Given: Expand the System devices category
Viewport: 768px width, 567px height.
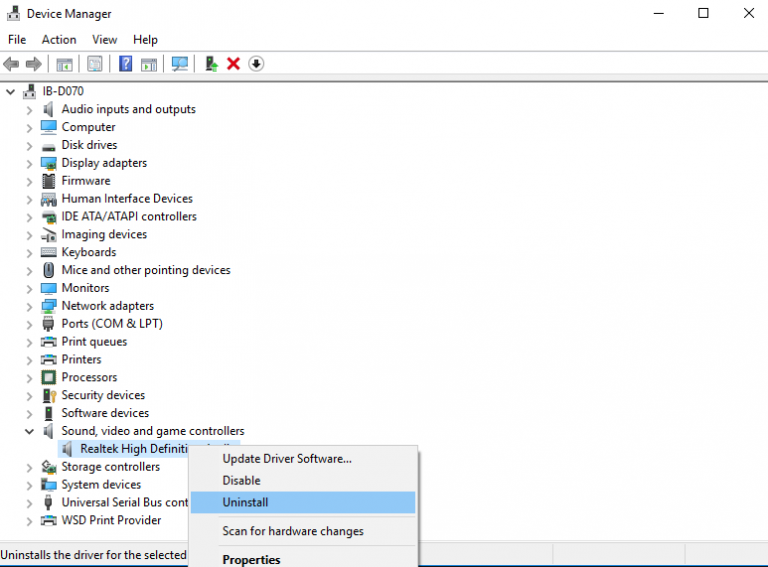Looking at the screenshot, I should tap(29, 485).
